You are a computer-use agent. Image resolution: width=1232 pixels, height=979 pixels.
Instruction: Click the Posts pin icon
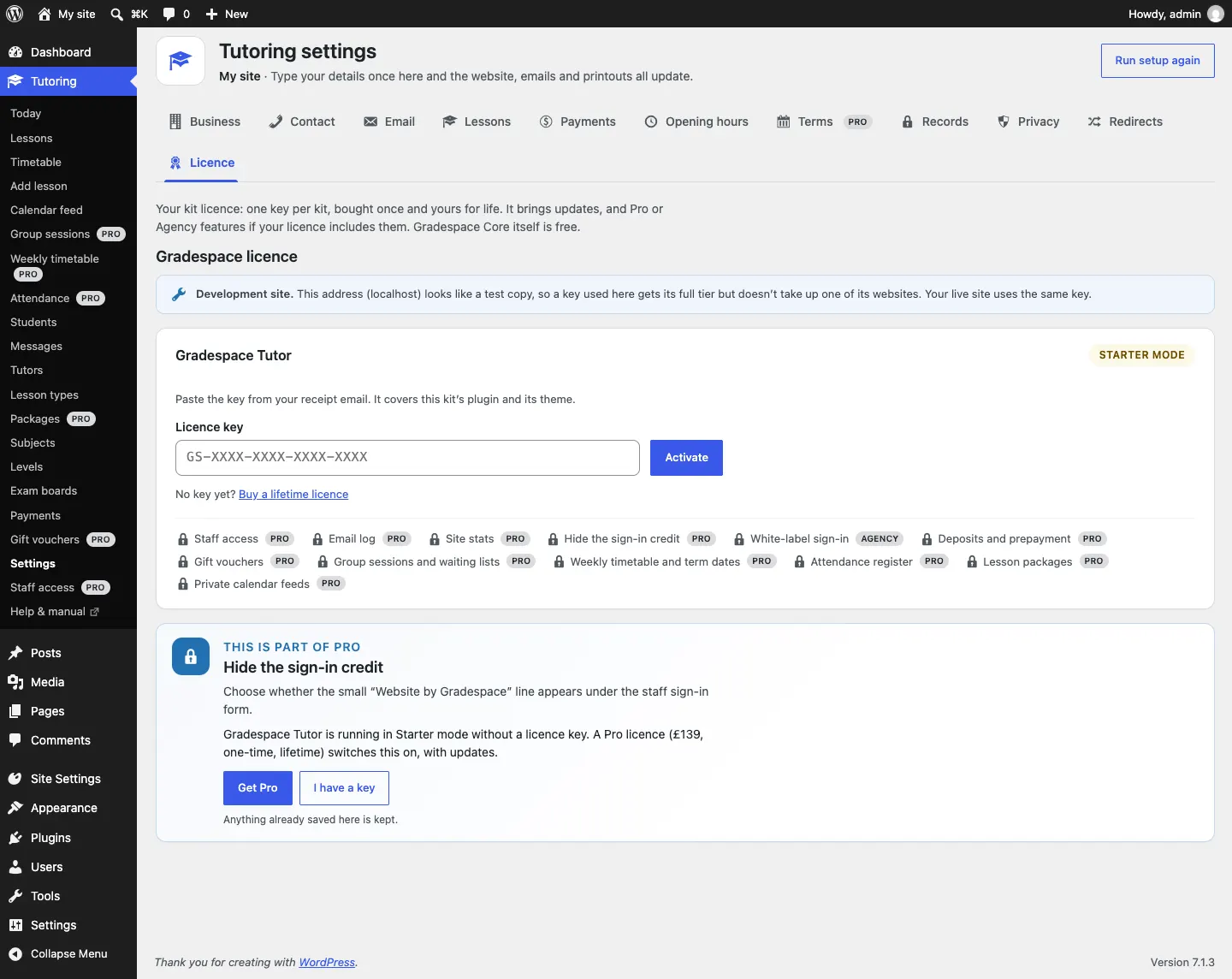(x=15, y=653)
